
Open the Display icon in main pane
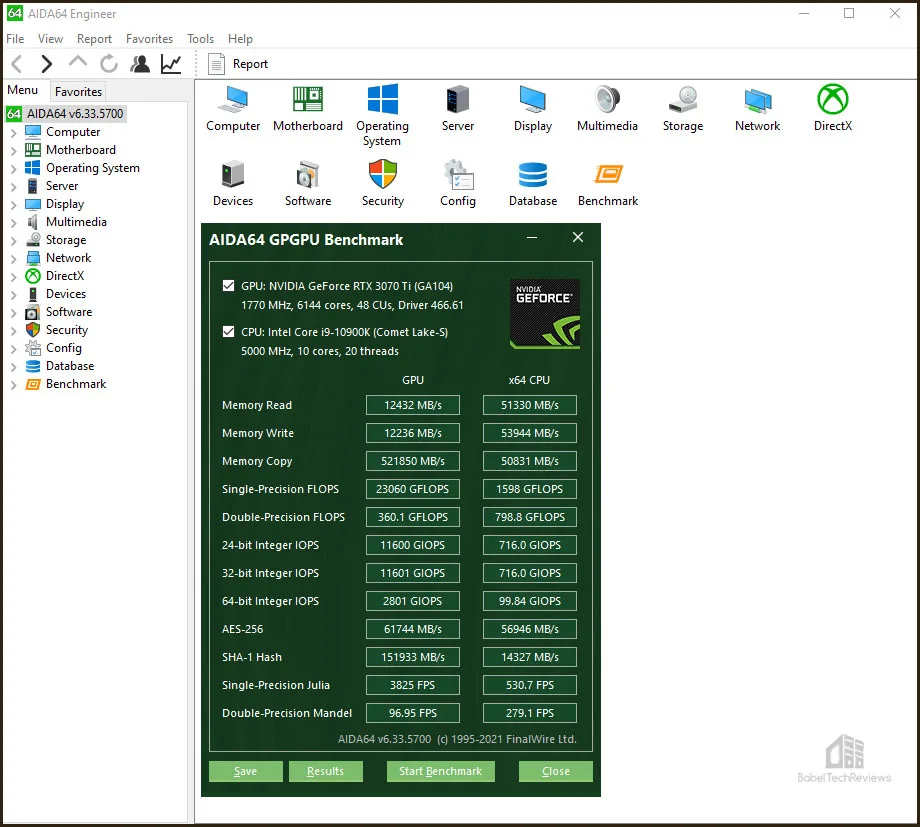pyautogui.click(x=533, y=109)
